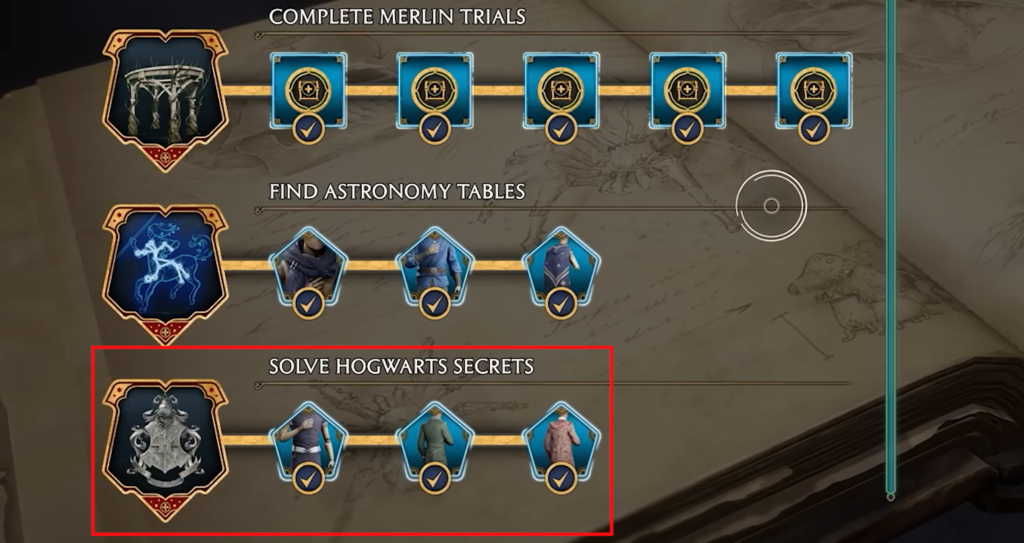This screenshot has width=1024, height=543.
Task: Select the hooded blue cloak reward
Action: click(x=561, y=267)
